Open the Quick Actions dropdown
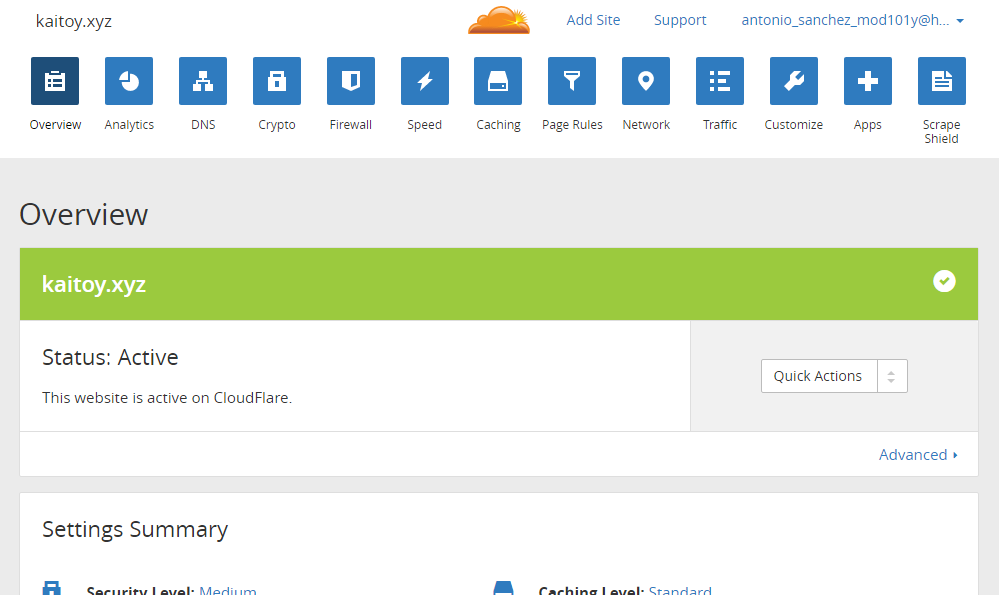The width and height of the screenshot is (1000, 595). tap(834, 376)
